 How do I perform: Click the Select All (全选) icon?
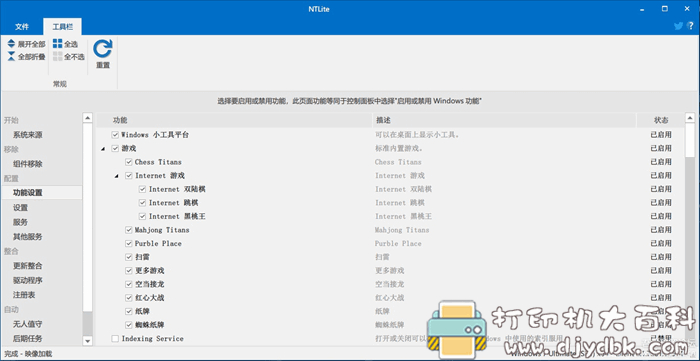pos(58,44)
